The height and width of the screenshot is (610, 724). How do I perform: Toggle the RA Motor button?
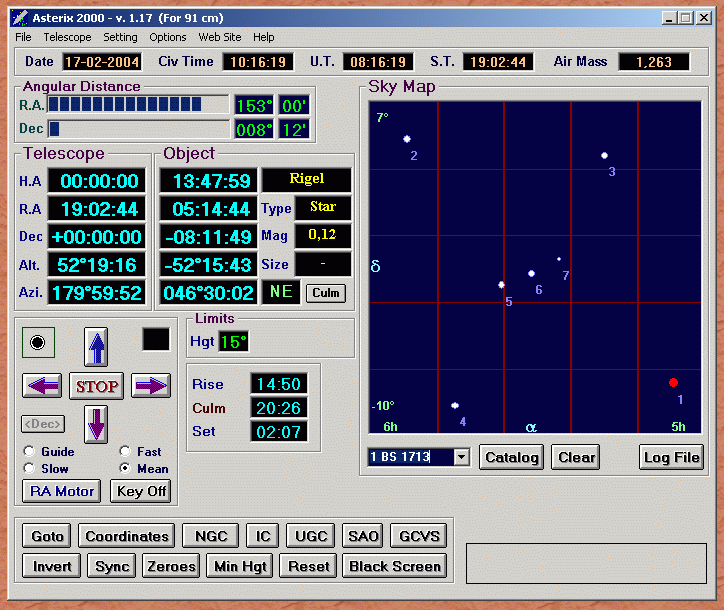[61, 491]
